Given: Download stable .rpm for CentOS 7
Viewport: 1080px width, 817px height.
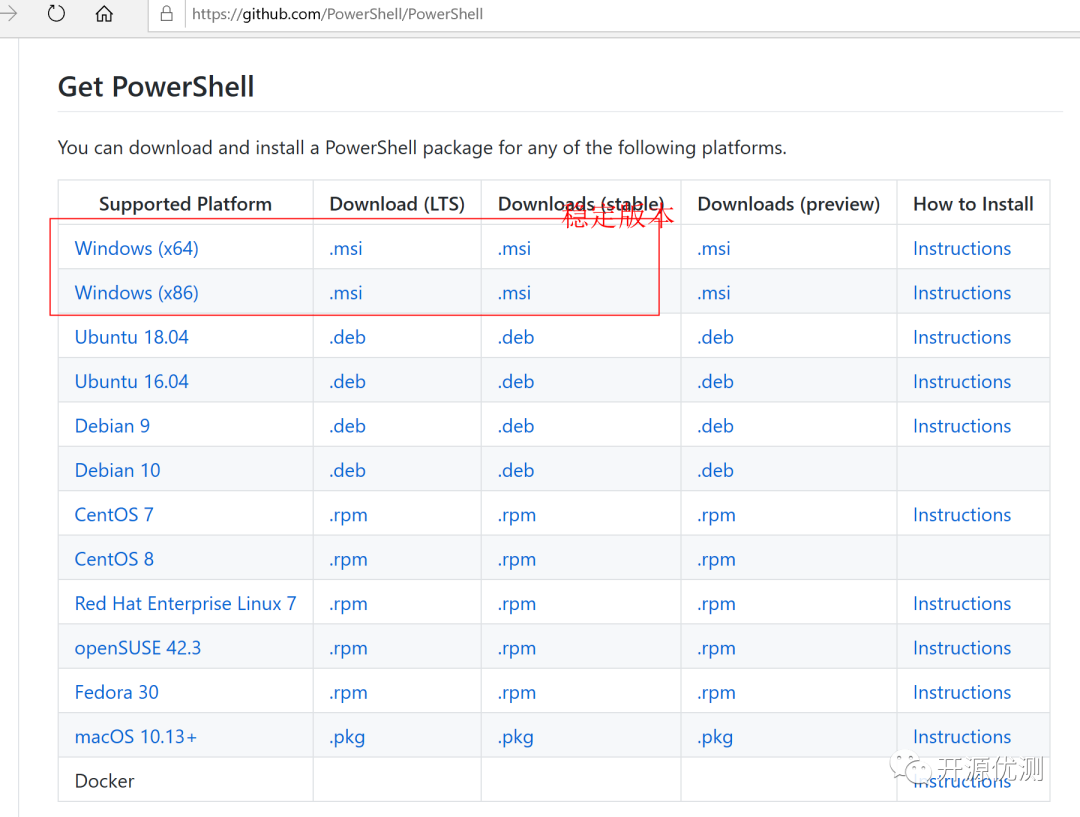Looking at the screenshot, I should [x=517, y=516].
